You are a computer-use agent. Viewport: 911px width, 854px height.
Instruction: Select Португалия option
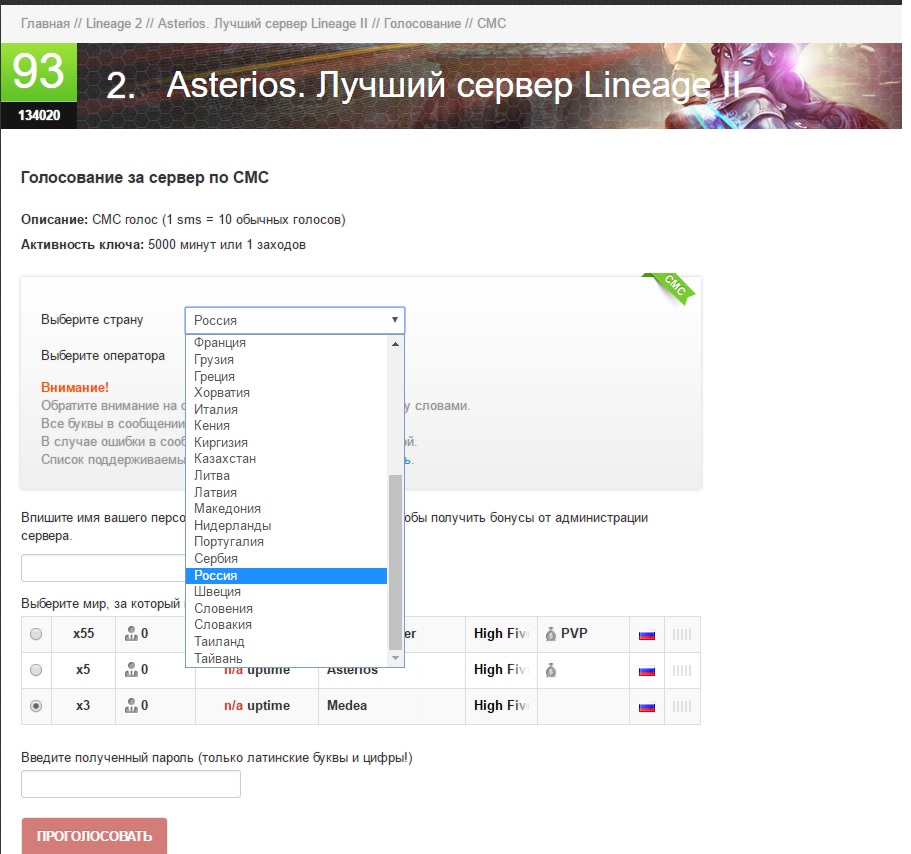(x=286, y=542)
